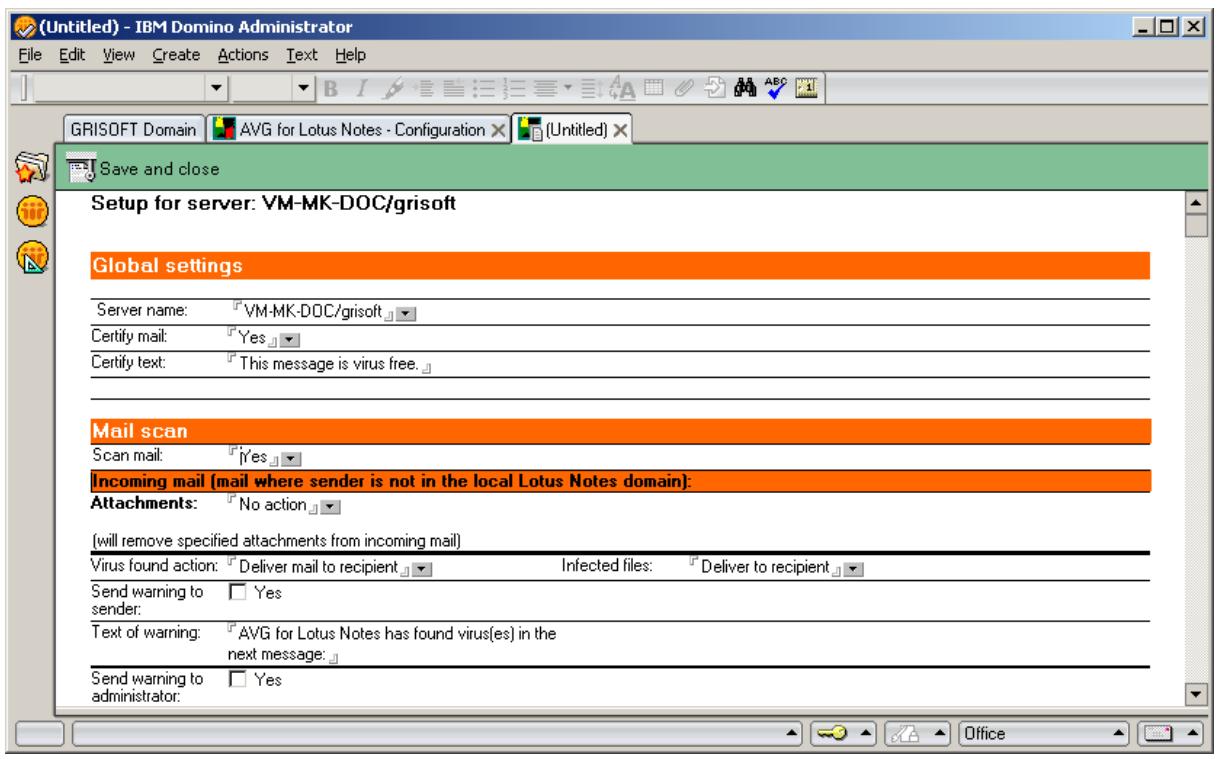Open the Virus found action dropdown
This screenshot has height=759, width=1220.
pos(421,569)
